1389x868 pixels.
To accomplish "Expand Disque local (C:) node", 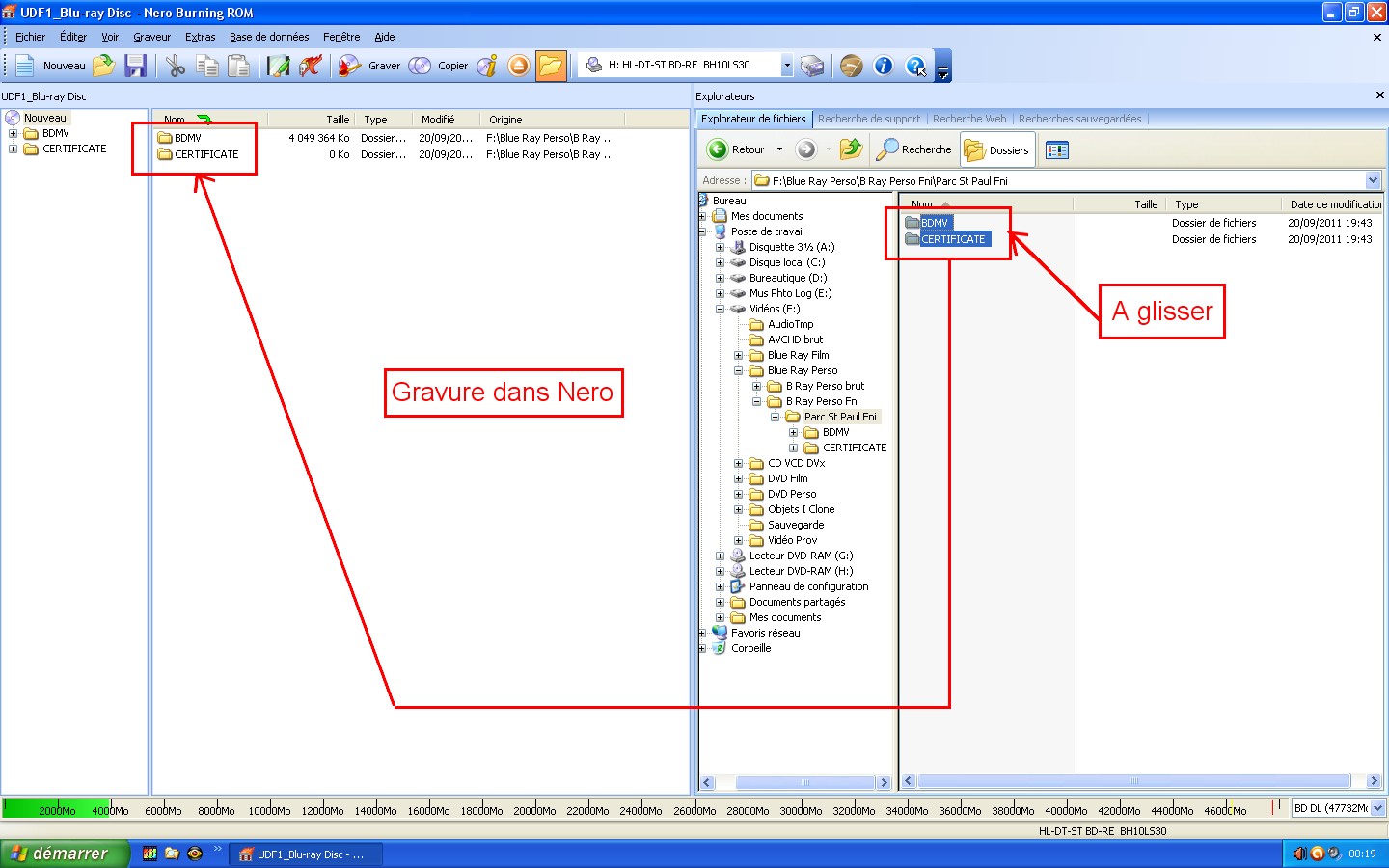I will (x=720, y=262).
